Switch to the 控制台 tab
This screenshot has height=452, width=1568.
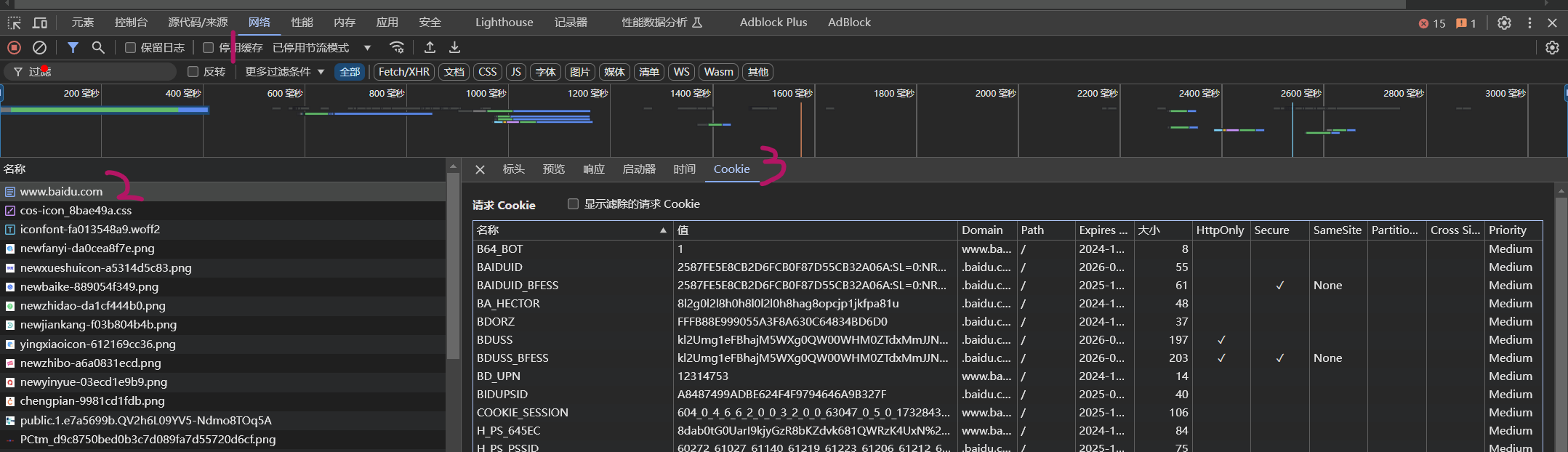(131, 23)
